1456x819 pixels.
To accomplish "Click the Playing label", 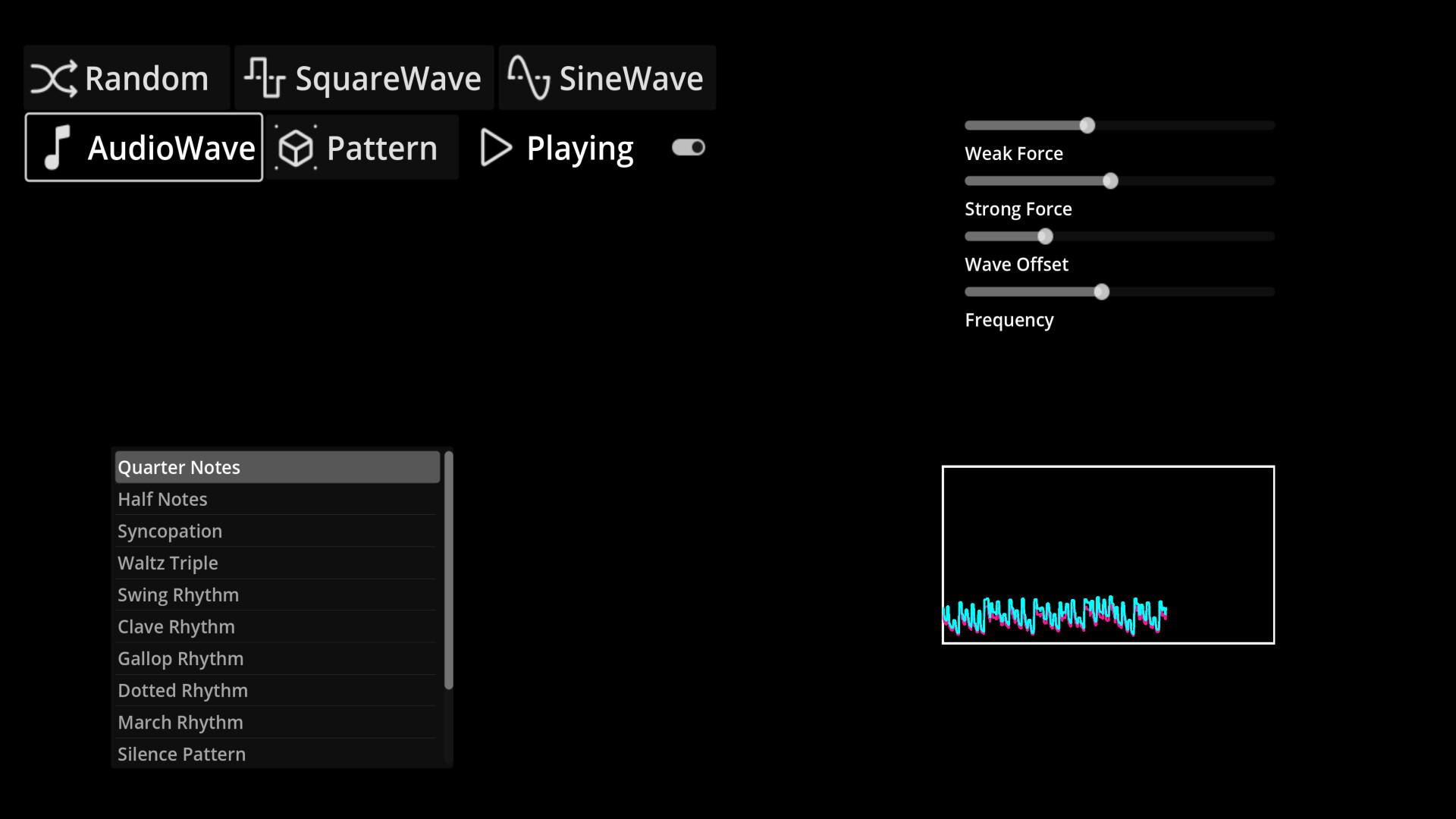I will point(579,147).
